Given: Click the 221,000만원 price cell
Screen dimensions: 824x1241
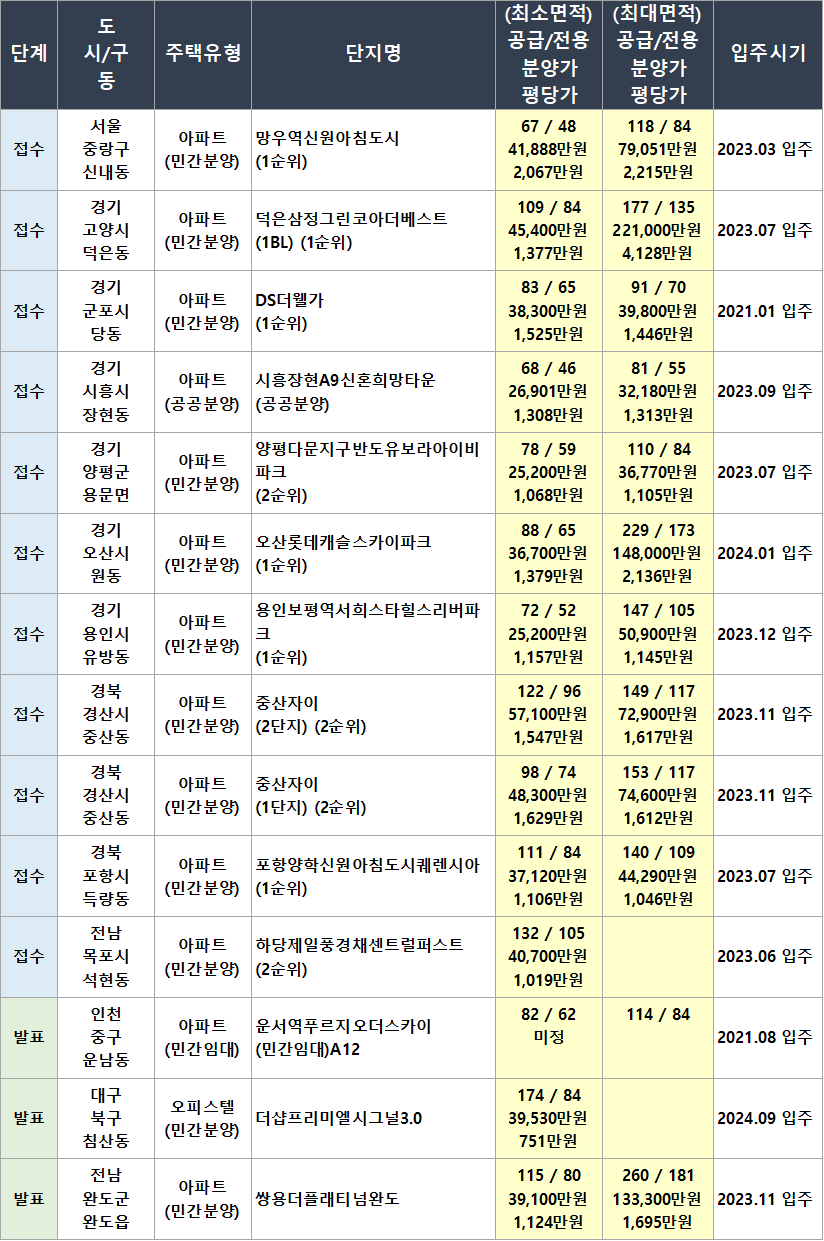Looking at the screenshot, I should (x=658, y=231).
